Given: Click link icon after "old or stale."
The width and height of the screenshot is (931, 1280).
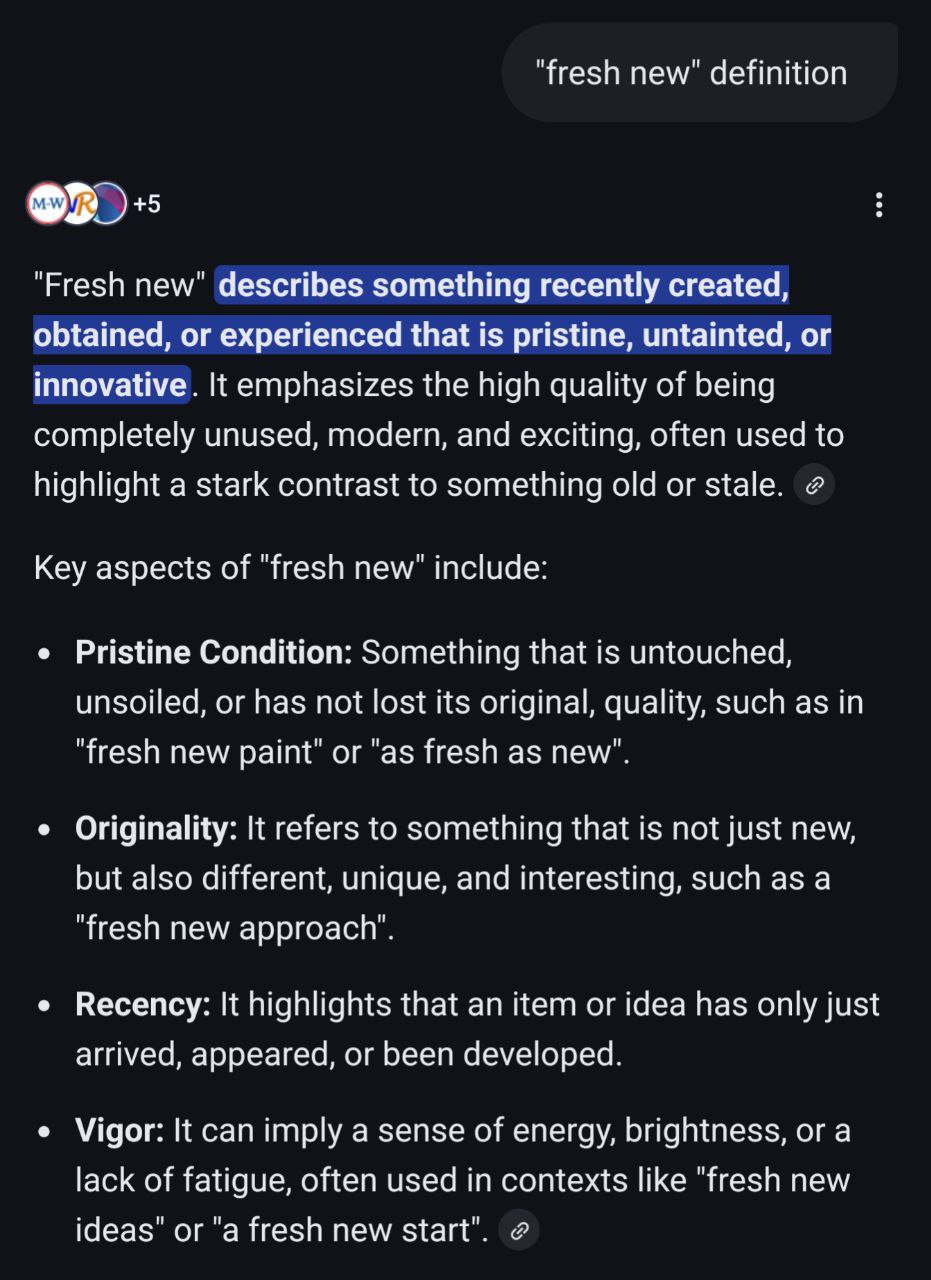Looking at the screenshot, I should pyautogui.click(x=814, y=486).
